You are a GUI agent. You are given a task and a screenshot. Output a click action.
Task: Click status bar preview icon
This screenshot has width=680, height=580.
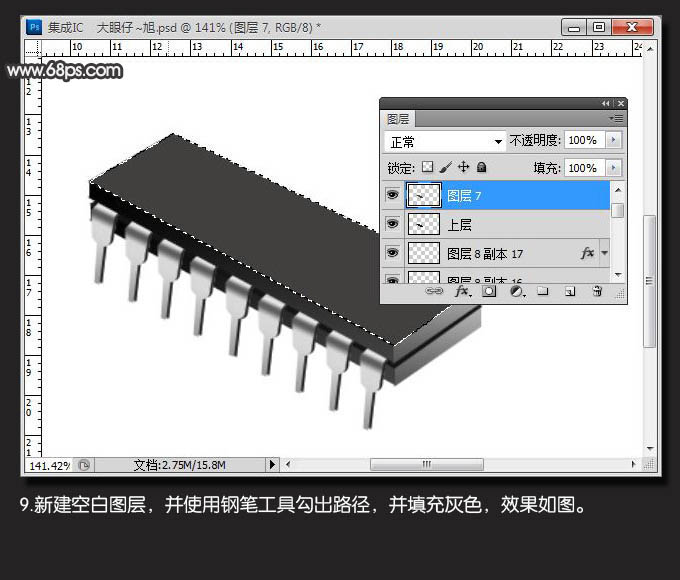tap(84, 465)
